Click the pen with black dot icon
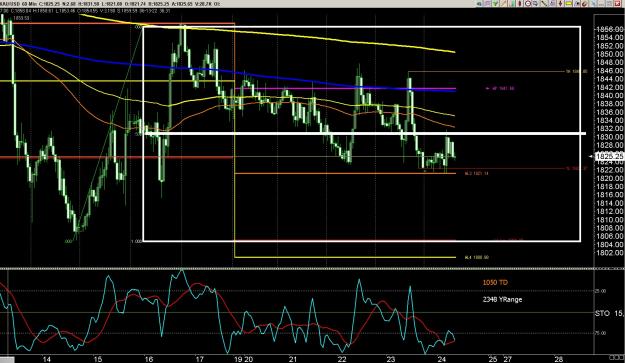Image resolution: width=625 pixels, height=363 pixels. 577,4
